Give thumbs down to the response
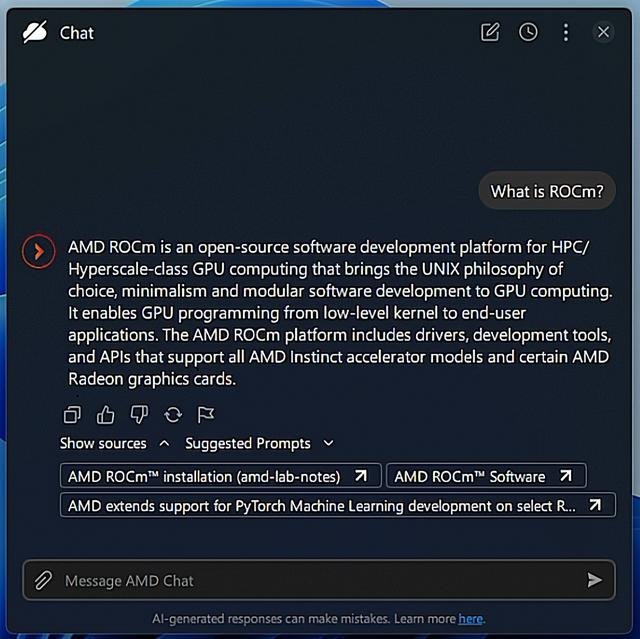 click(139, 415)
